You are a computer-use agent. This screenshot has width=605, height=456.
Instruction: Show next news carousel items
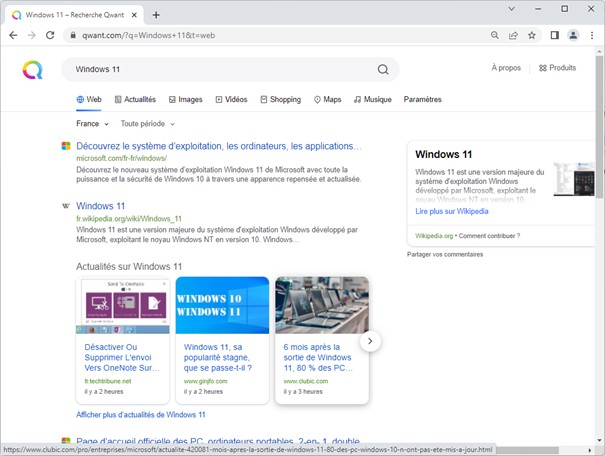370,341
